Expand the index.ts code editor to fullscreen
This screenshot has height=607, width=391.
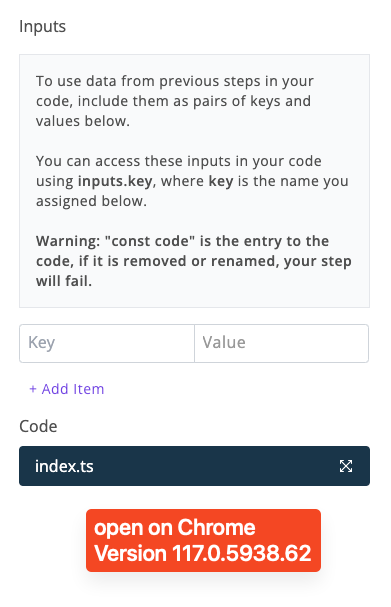pyautogui.click(x=345, y=466)
